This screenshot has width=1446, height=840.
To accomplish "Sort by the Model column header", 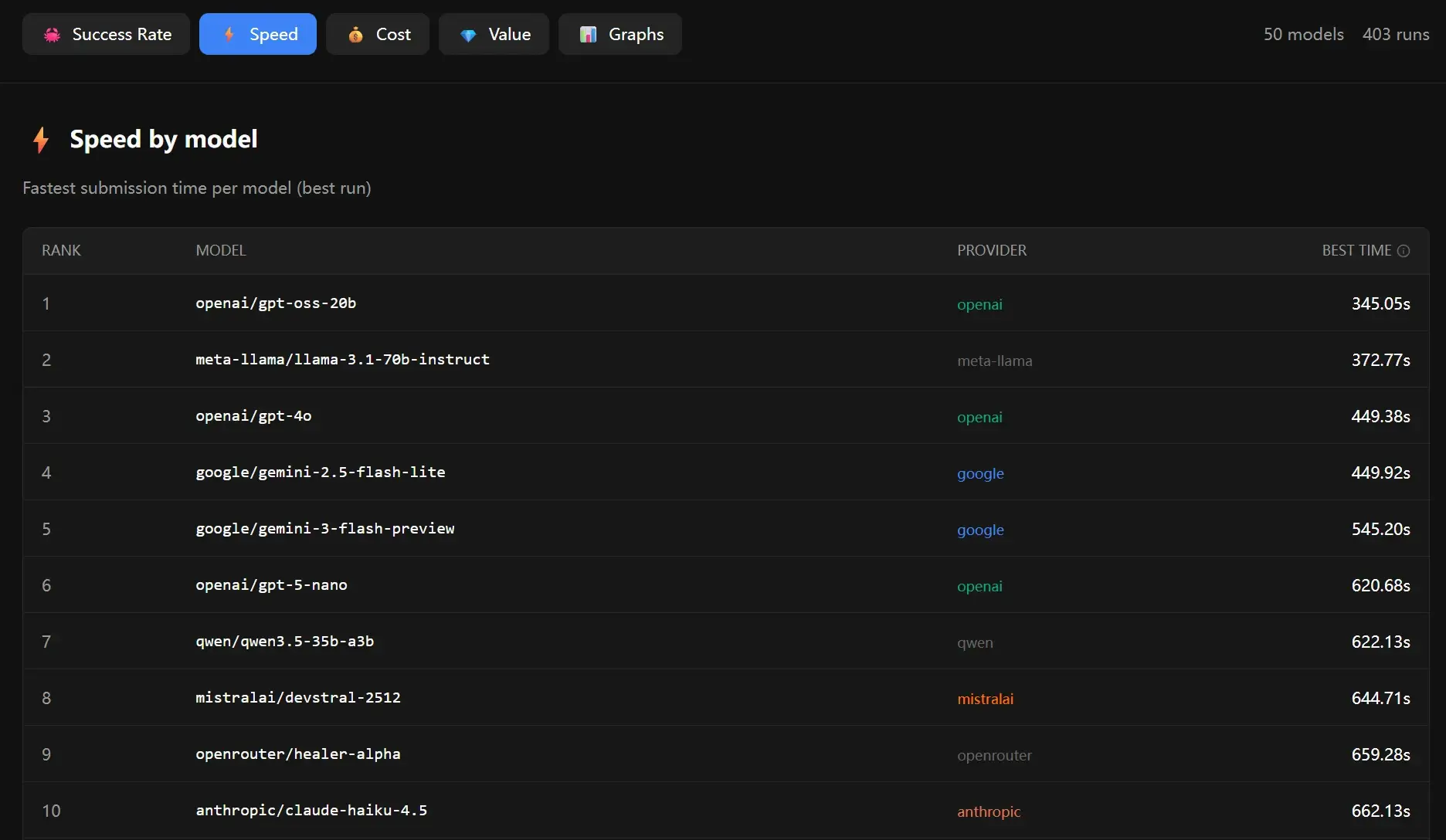I will point(220,251).
